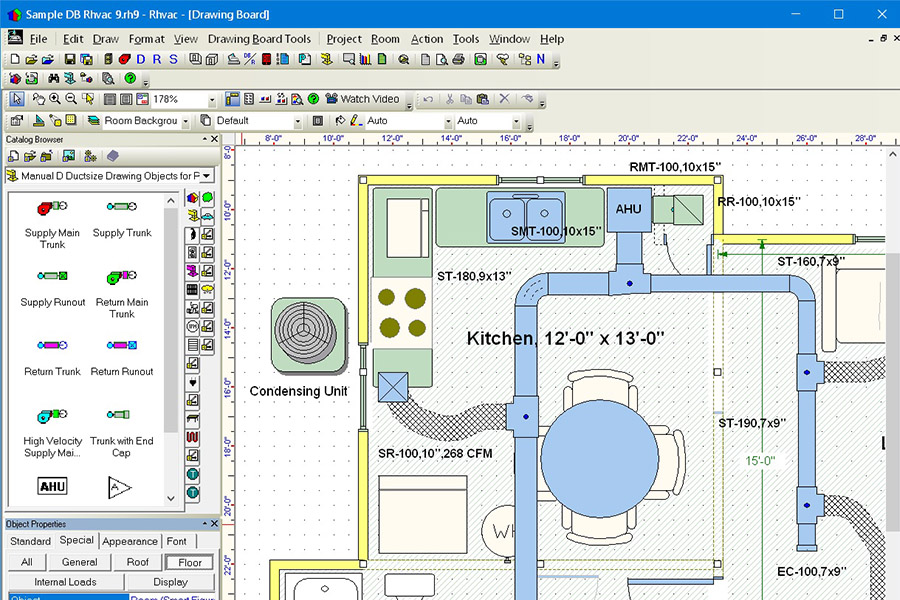Toggle the Roof filter button
Screen dimensions: 900x600
(x=138, y=562)
